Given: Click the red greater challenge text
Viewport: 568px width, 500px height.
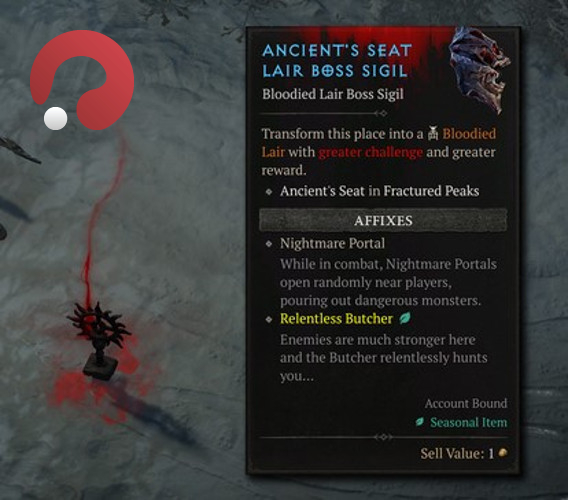Looking at the screenshot, I should (371, 152).
